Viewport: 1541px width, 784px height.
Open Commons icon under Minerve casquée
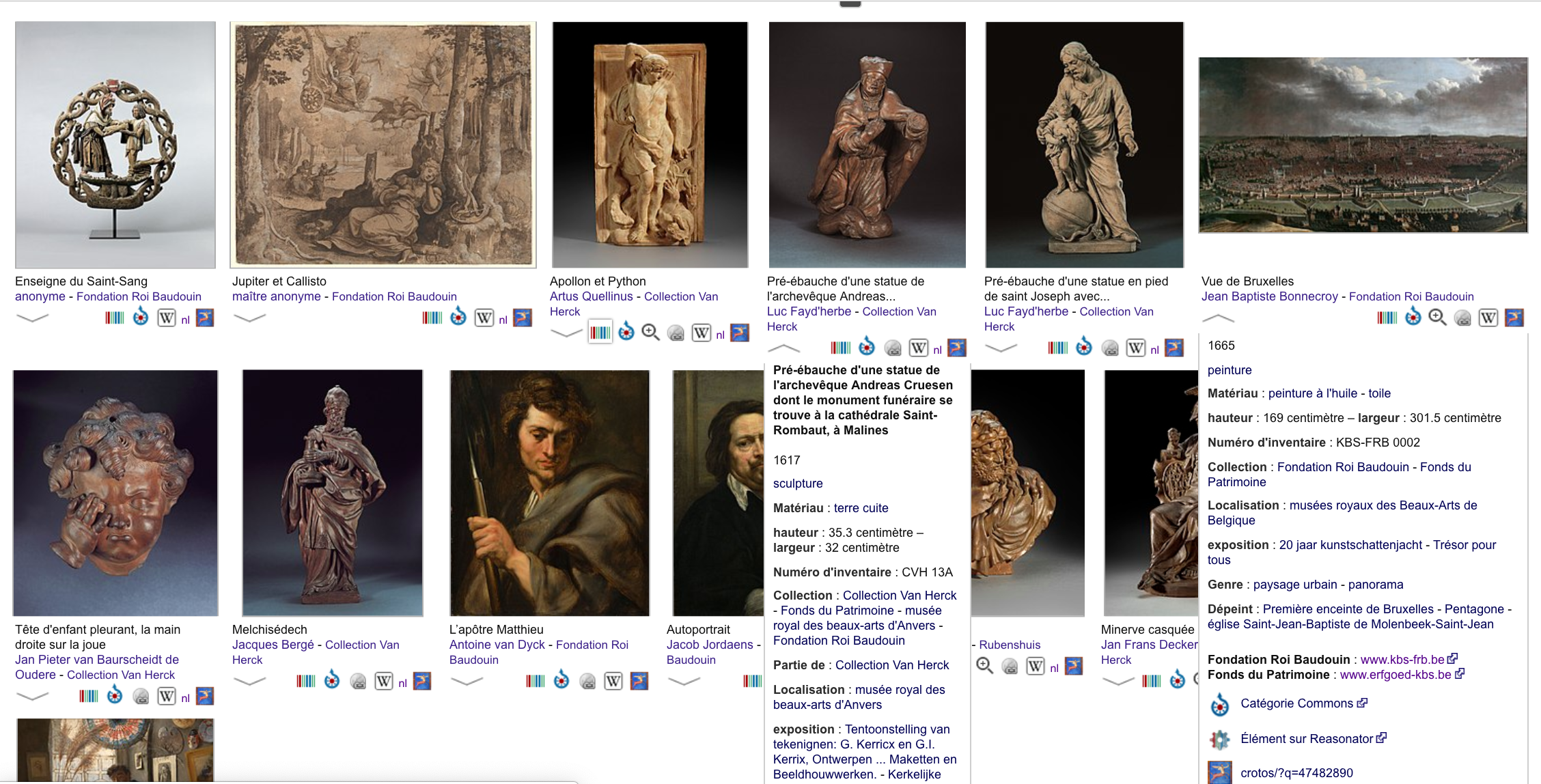(1178, 680)
